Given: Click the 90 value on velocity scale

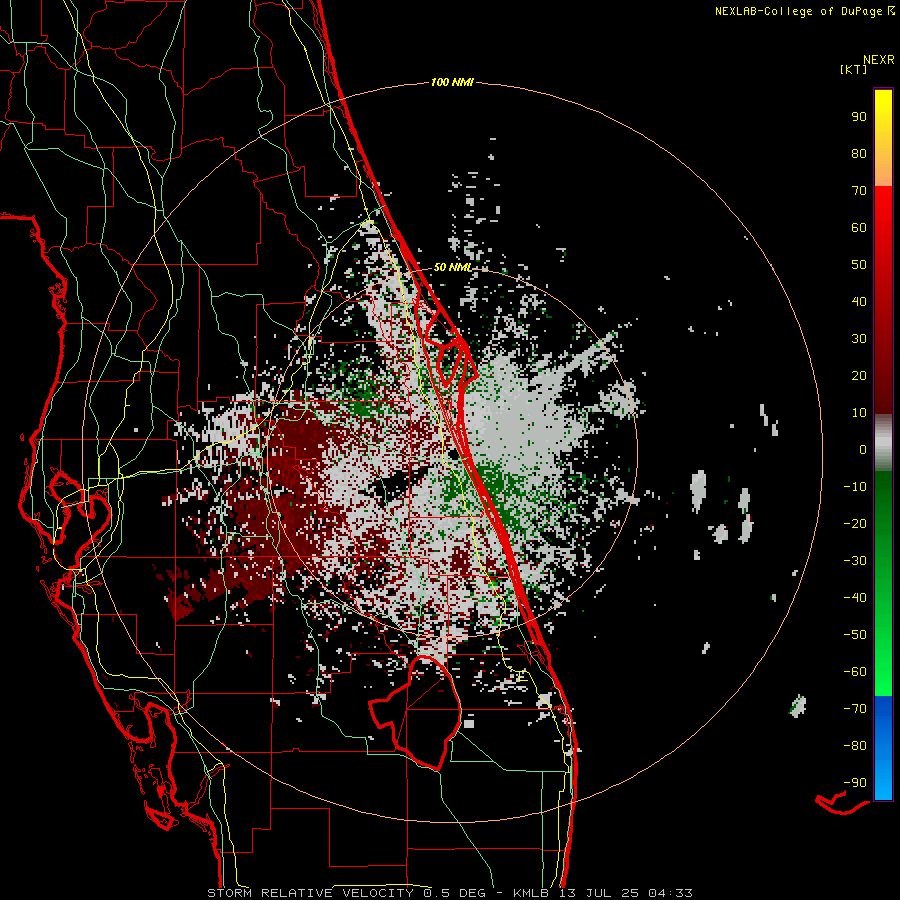Looking at the screenshot, I should (859, 117).
